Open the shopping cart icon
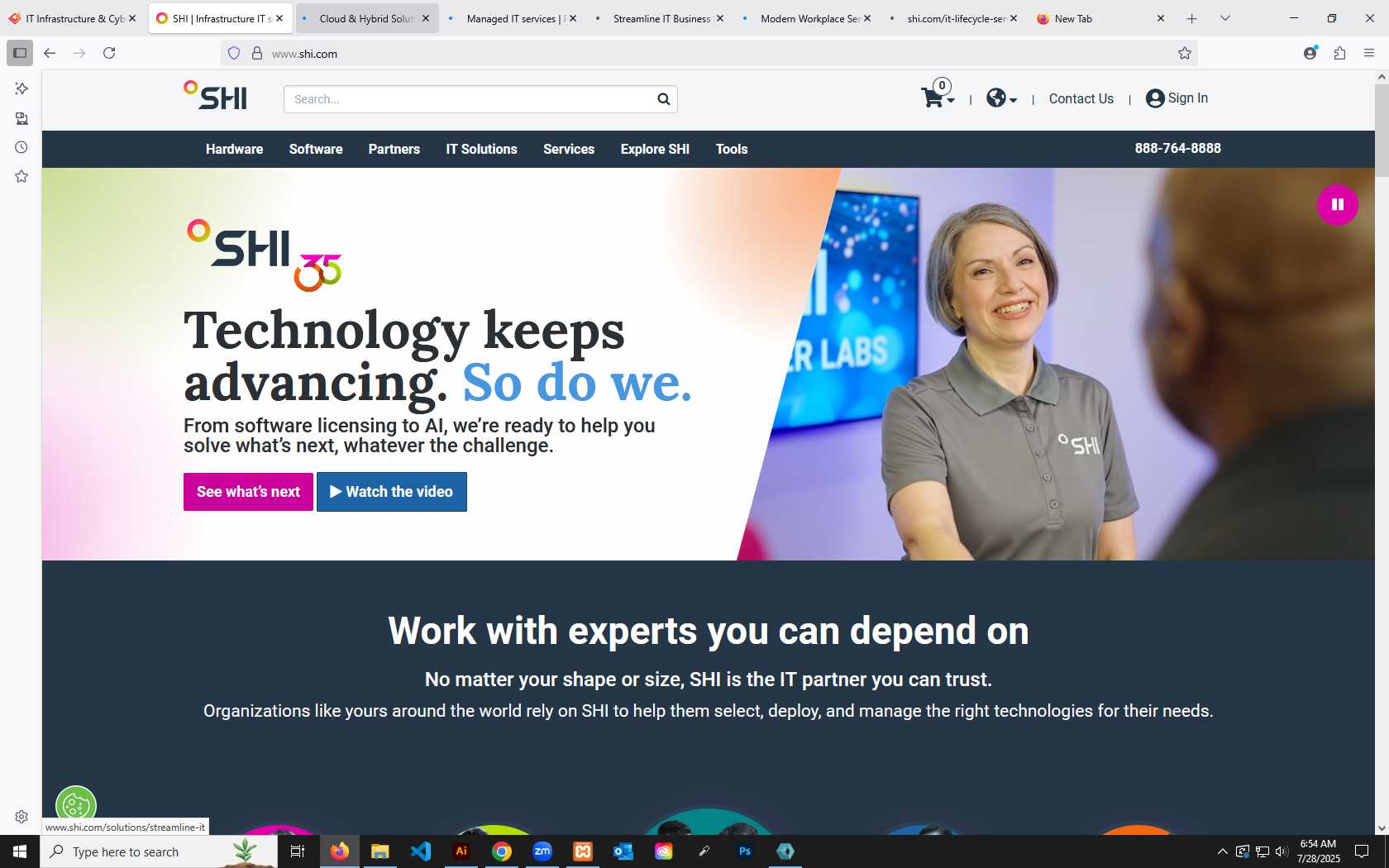This screenshot has width=1389, height=868. (937, 97)
